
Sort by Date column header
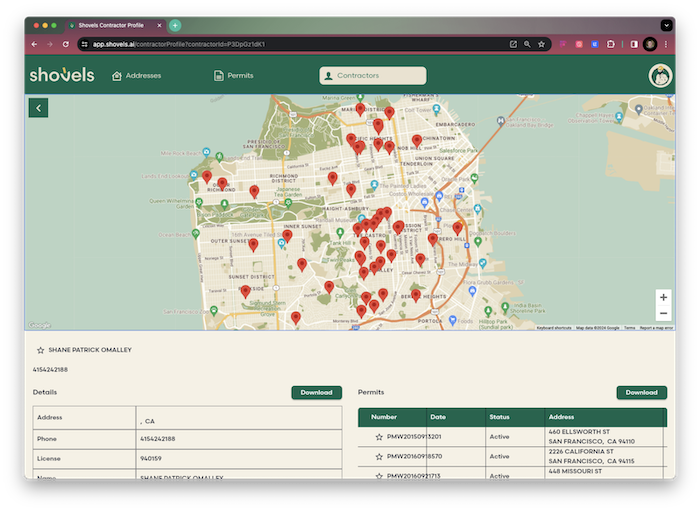pyautogui.click(x=438, y=417)
